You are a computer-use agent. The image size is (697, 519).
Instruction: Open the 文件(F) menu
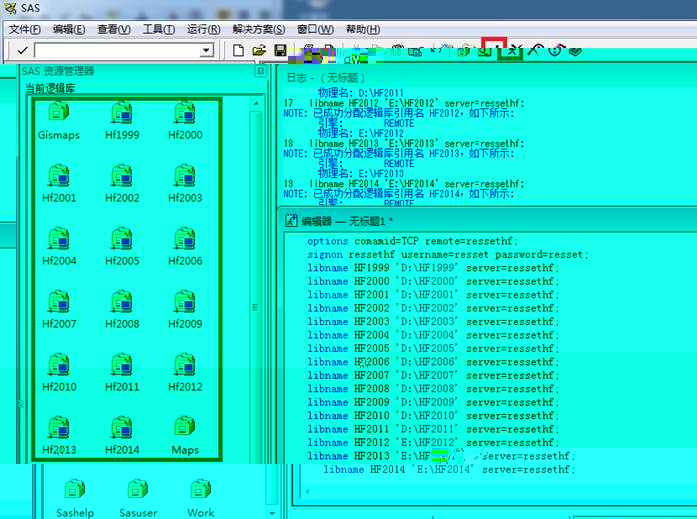click(25, 29)
